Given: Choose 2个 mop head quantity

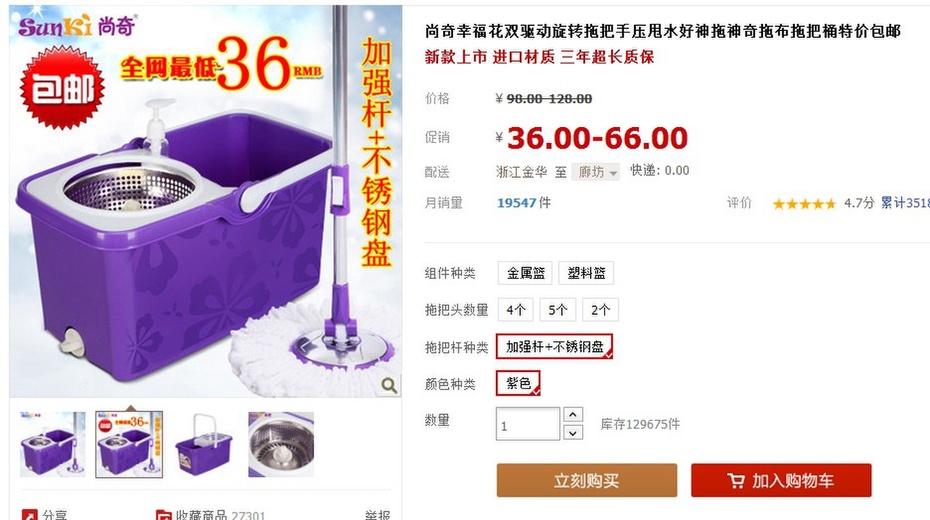Looking at the screenshot, I should pos(600,310).
